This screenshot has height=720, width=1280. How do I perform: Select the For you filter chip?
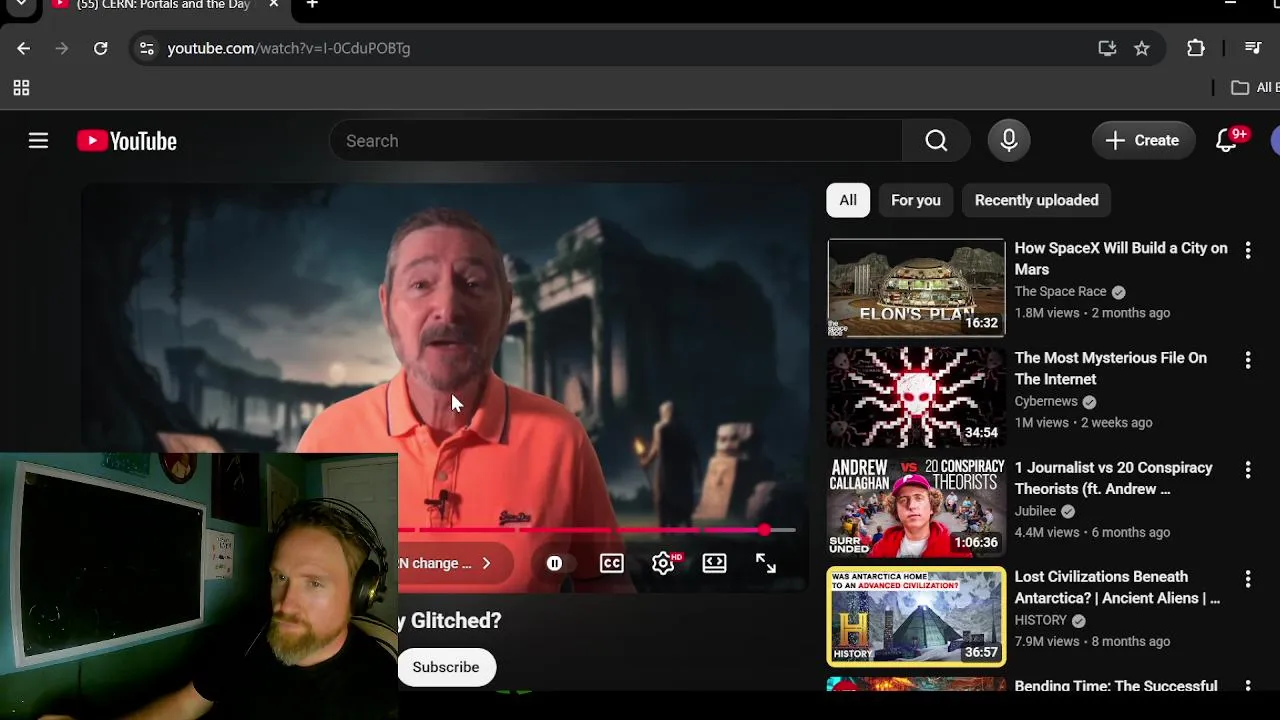[916, 200]
